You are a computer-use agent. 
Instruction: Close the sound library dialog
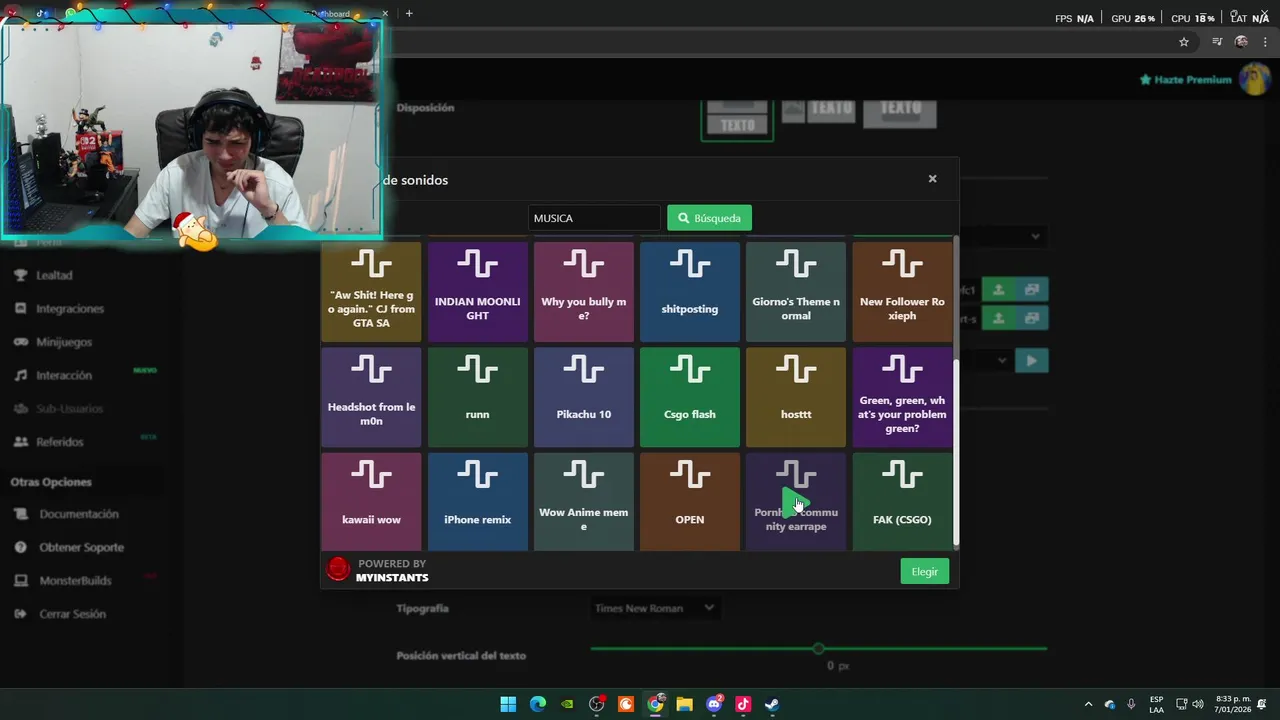click(x=932, y=179)
